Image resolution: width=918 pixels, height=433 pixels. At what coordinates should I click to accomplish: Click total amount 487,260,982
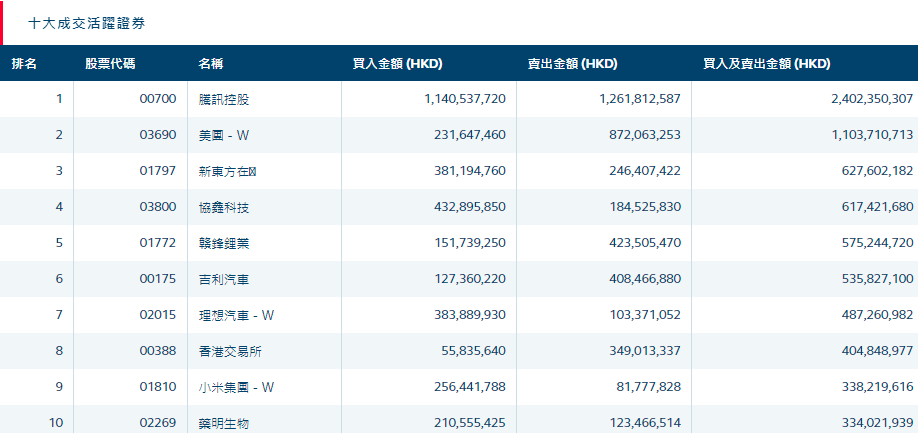pyautogui.click(x=877, y=315)
